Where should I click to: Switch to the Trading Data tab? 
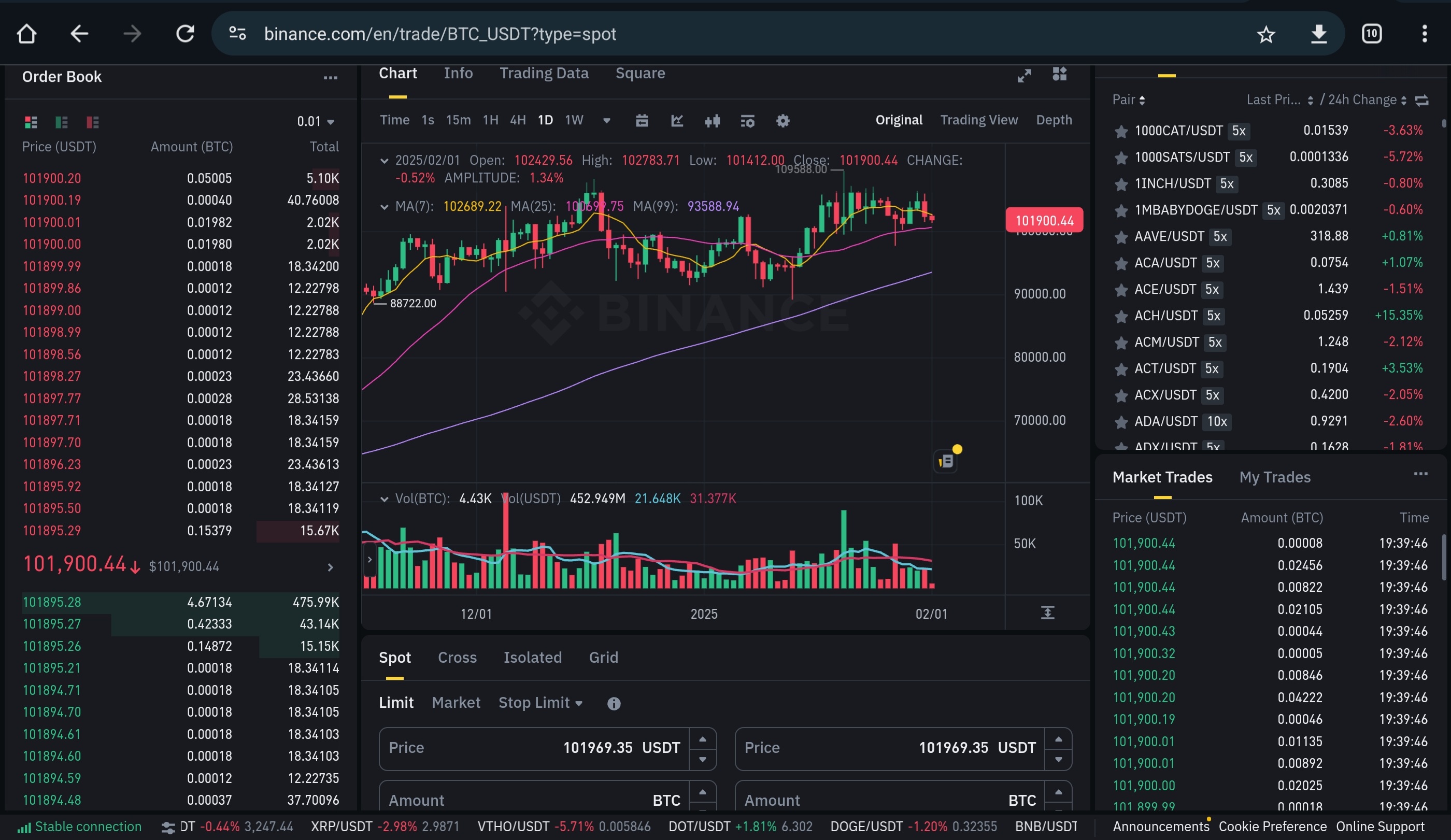[x=544, y=74]
